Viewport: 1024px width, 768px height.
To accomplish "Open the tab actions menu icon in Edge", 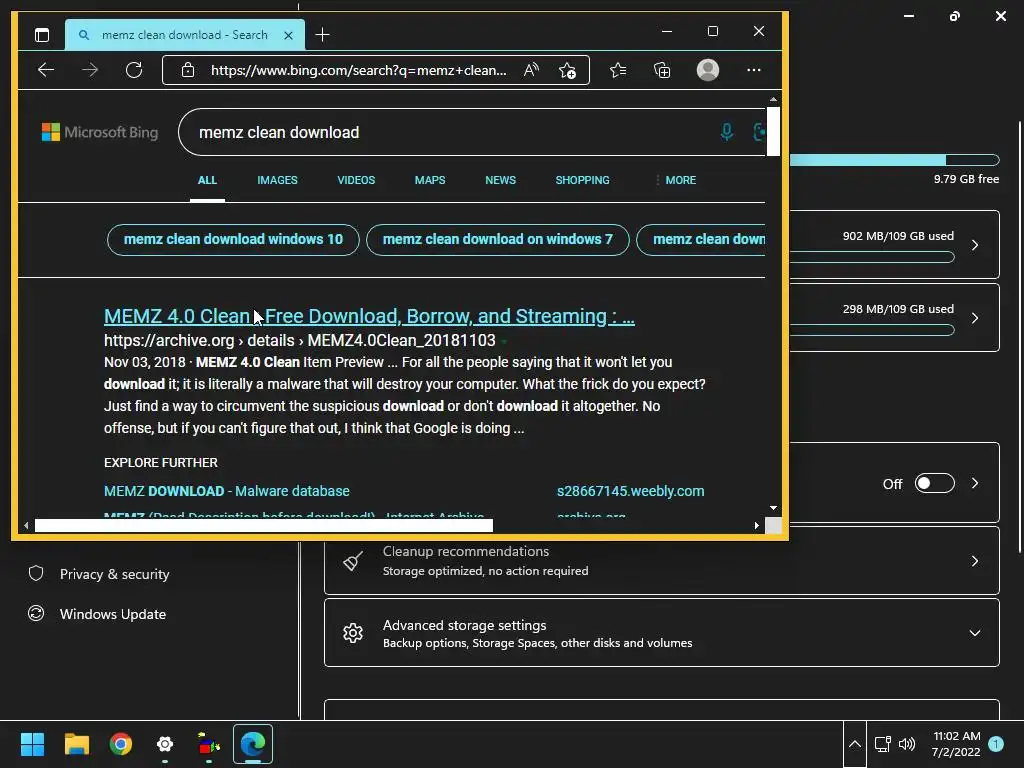I will [x=42, y=35].
